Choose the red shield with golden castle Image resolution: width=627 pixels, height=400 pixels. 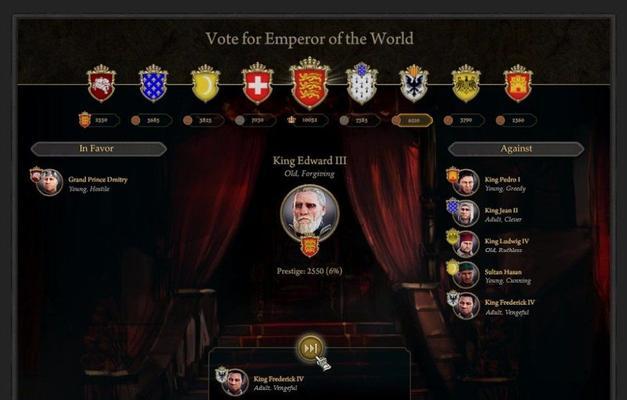click(518, 83)
